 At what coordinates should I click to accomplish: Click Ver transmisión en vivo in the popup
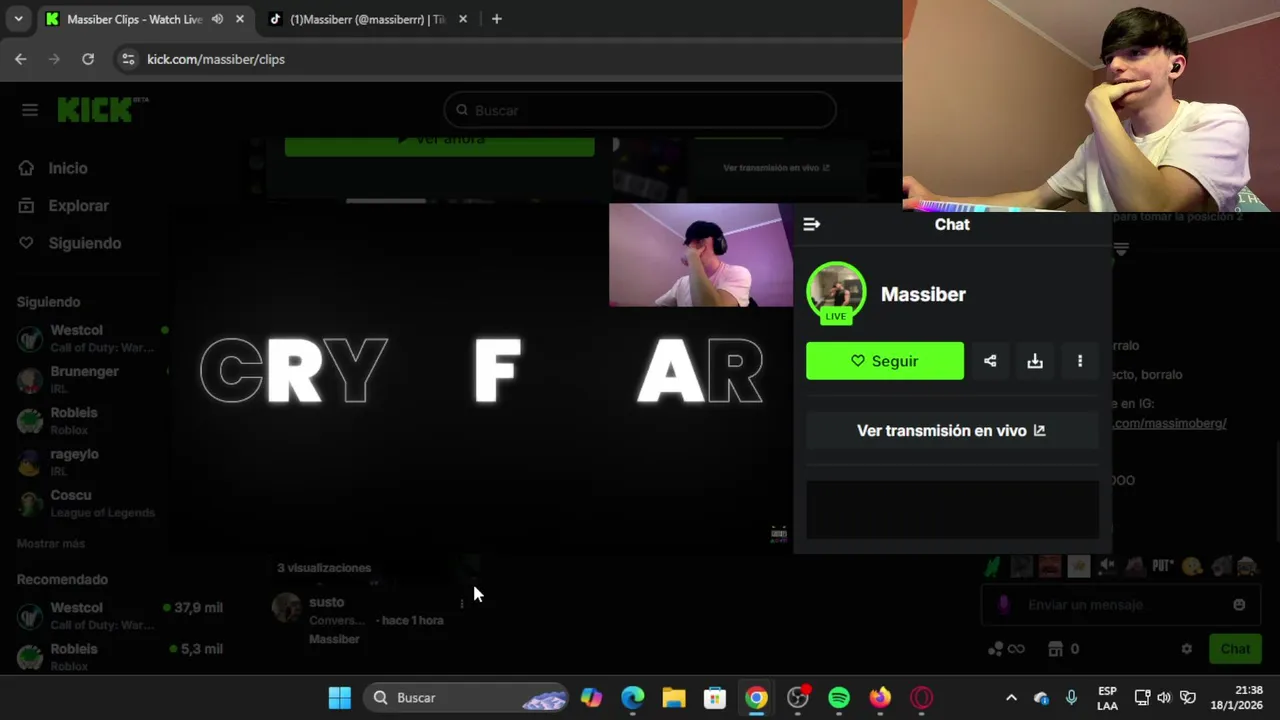coord(952,430)
